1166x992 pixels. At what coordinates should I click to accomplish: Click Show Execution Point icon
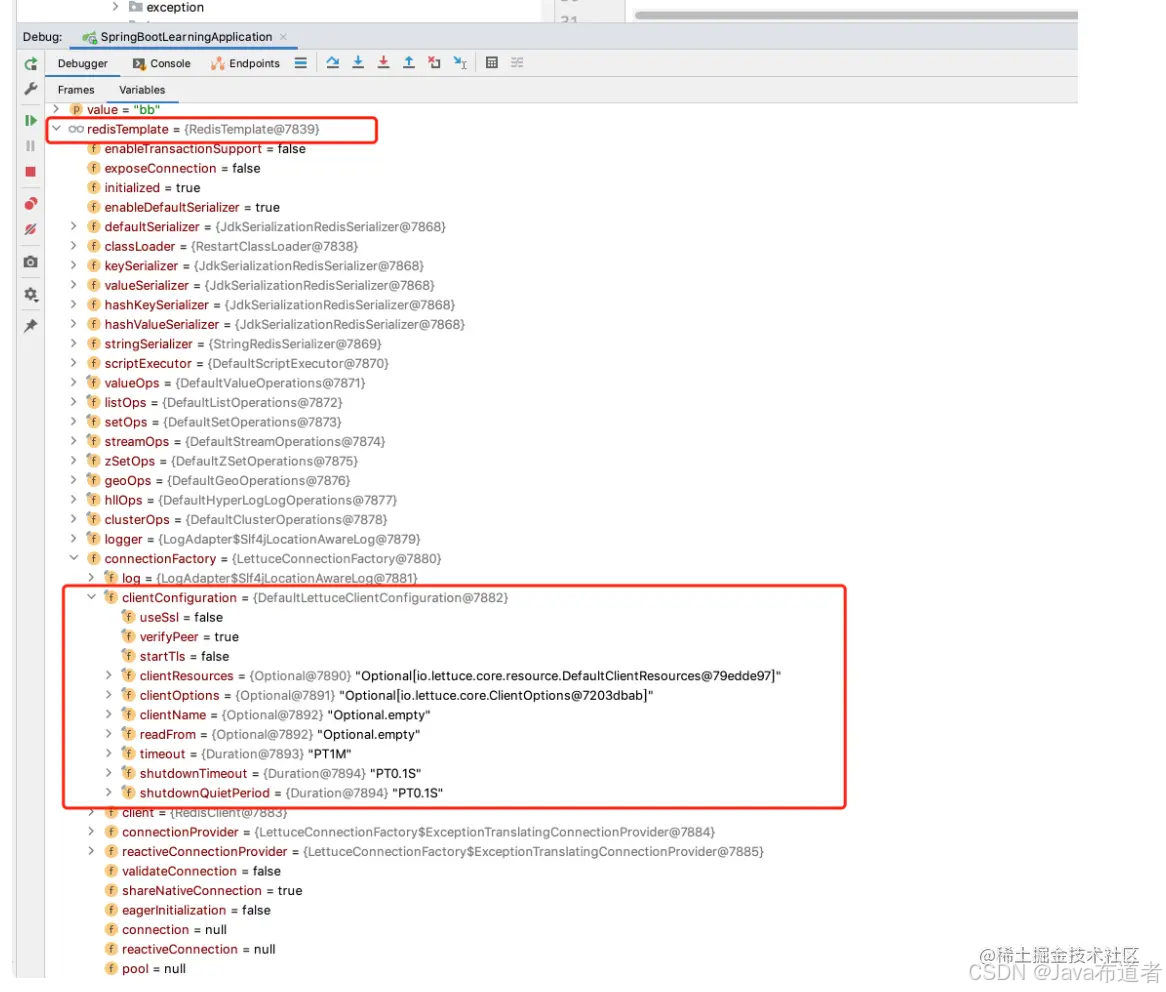click(300, 63)
